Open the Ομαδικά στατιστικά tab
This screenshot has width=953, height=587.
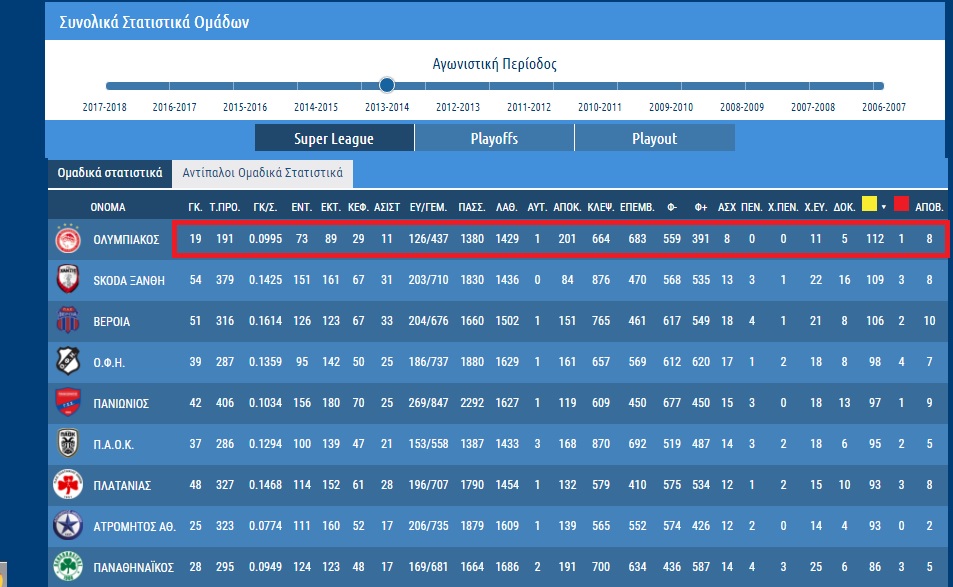110,173
